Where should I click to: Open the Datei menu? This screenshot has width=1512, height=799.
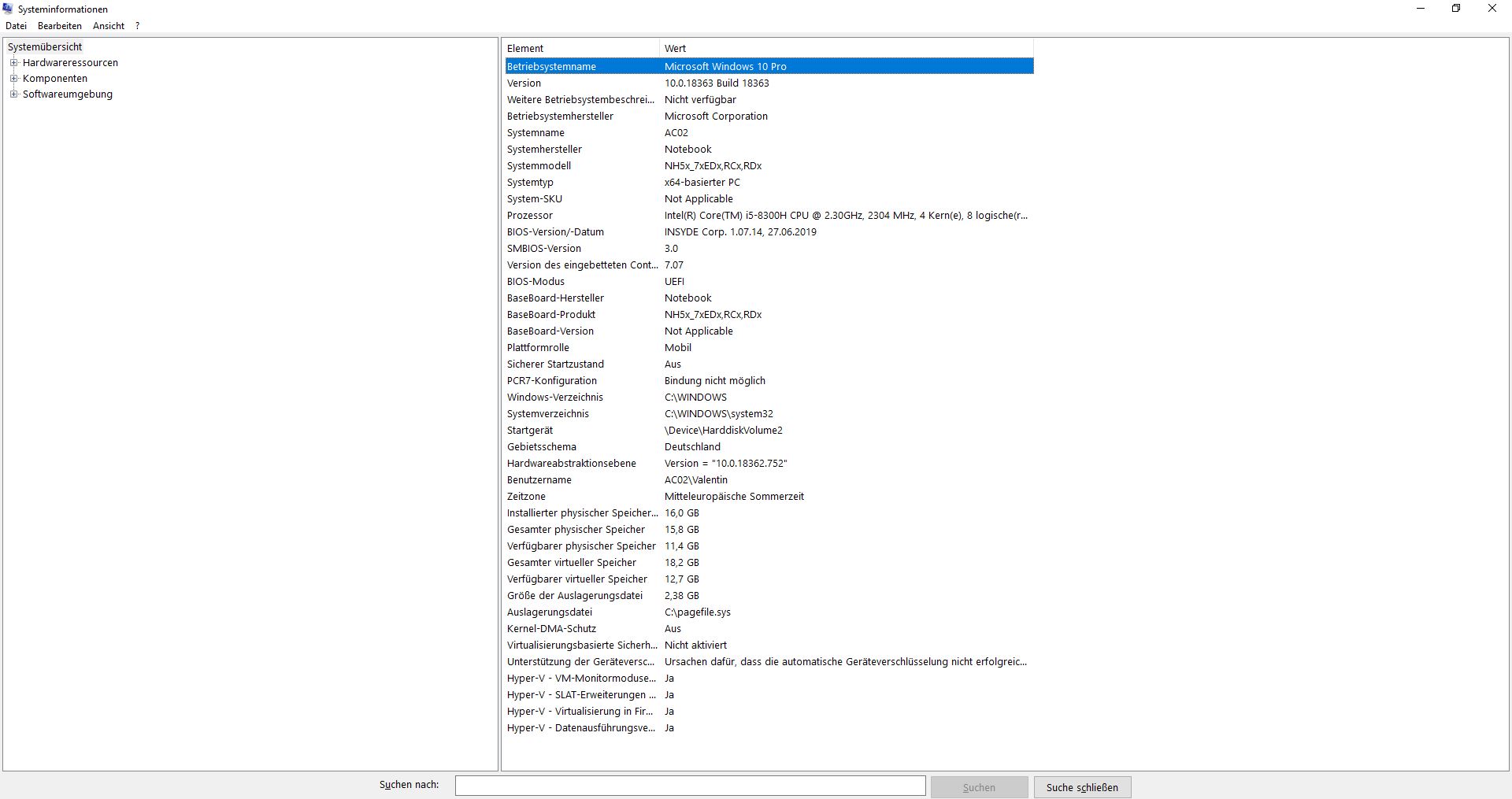[16, 26]
